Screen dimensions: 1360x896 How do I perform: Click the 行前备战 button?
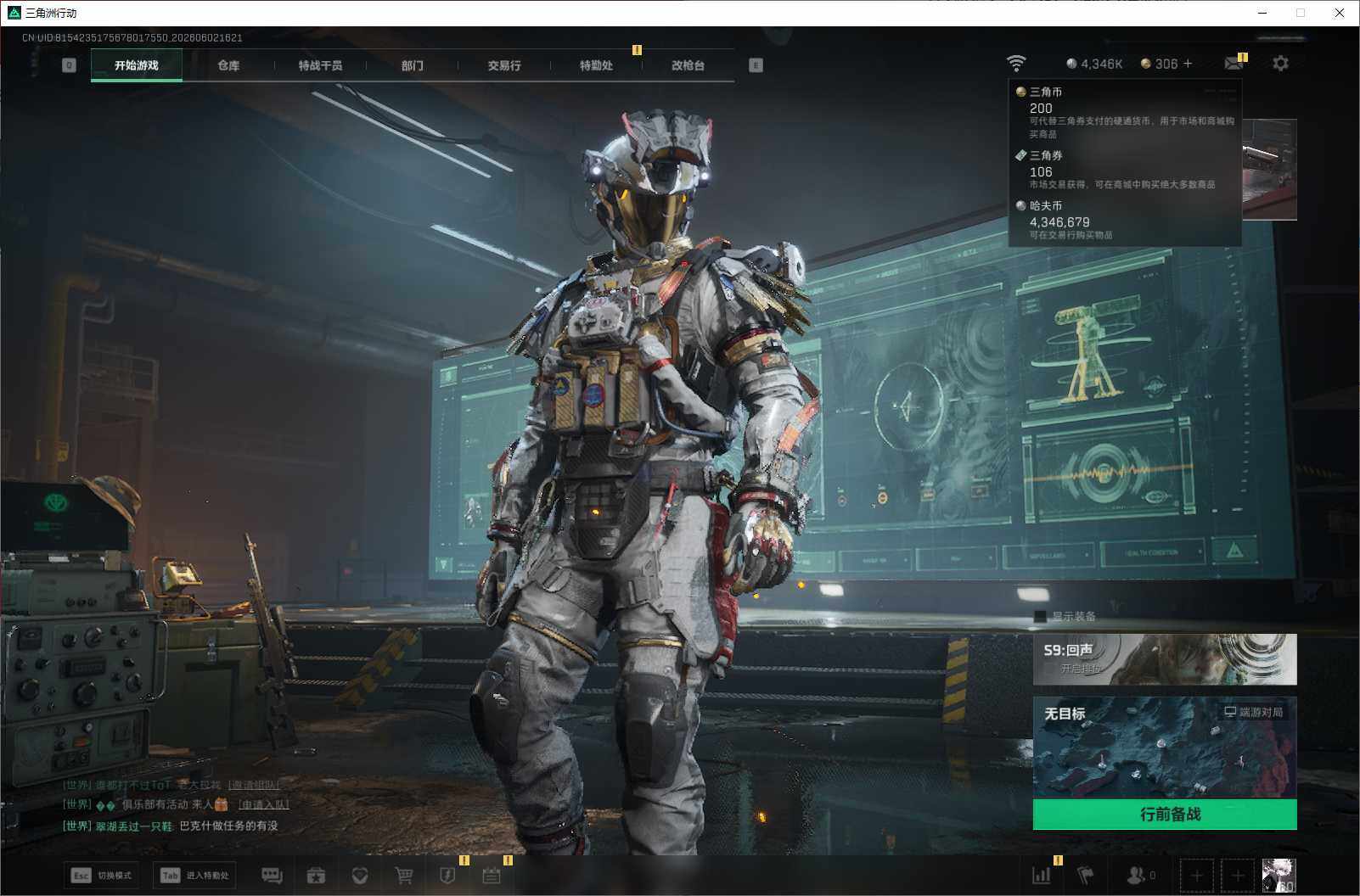click(x=1165, y=815)
